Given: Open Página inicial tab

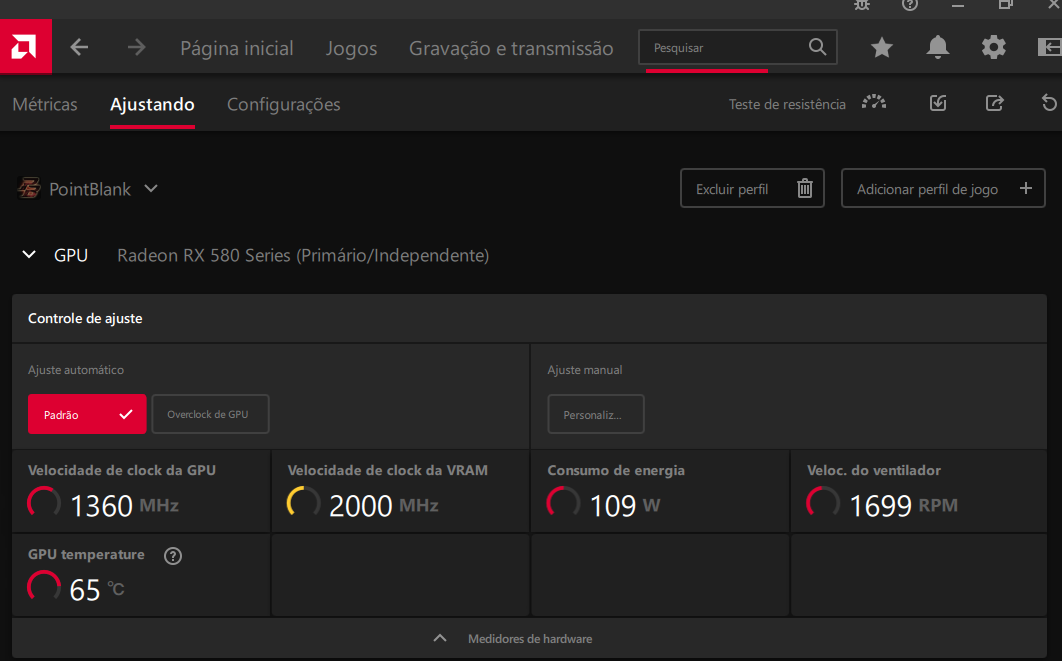Looking at the screenshot, I should point(237,48).
